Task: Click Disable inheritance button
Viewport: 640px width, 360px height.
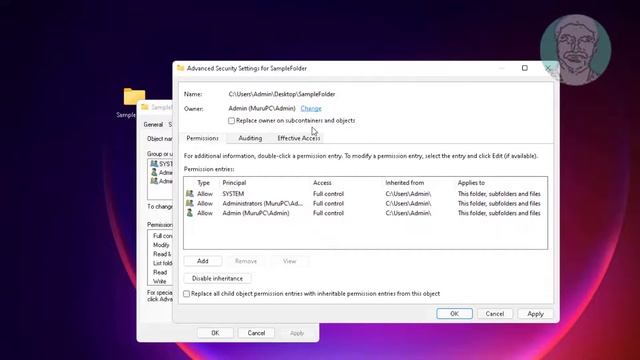Action: (217, 278)
